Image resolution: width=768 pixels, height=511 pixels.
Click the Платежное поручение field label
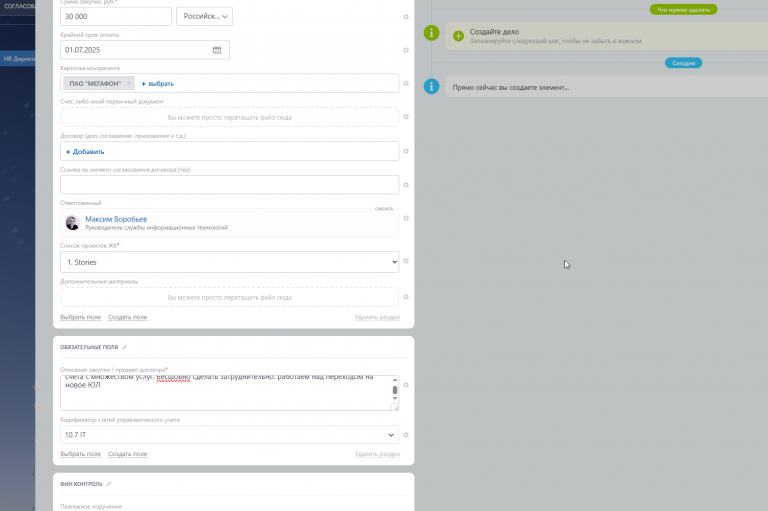coord(91,507)
